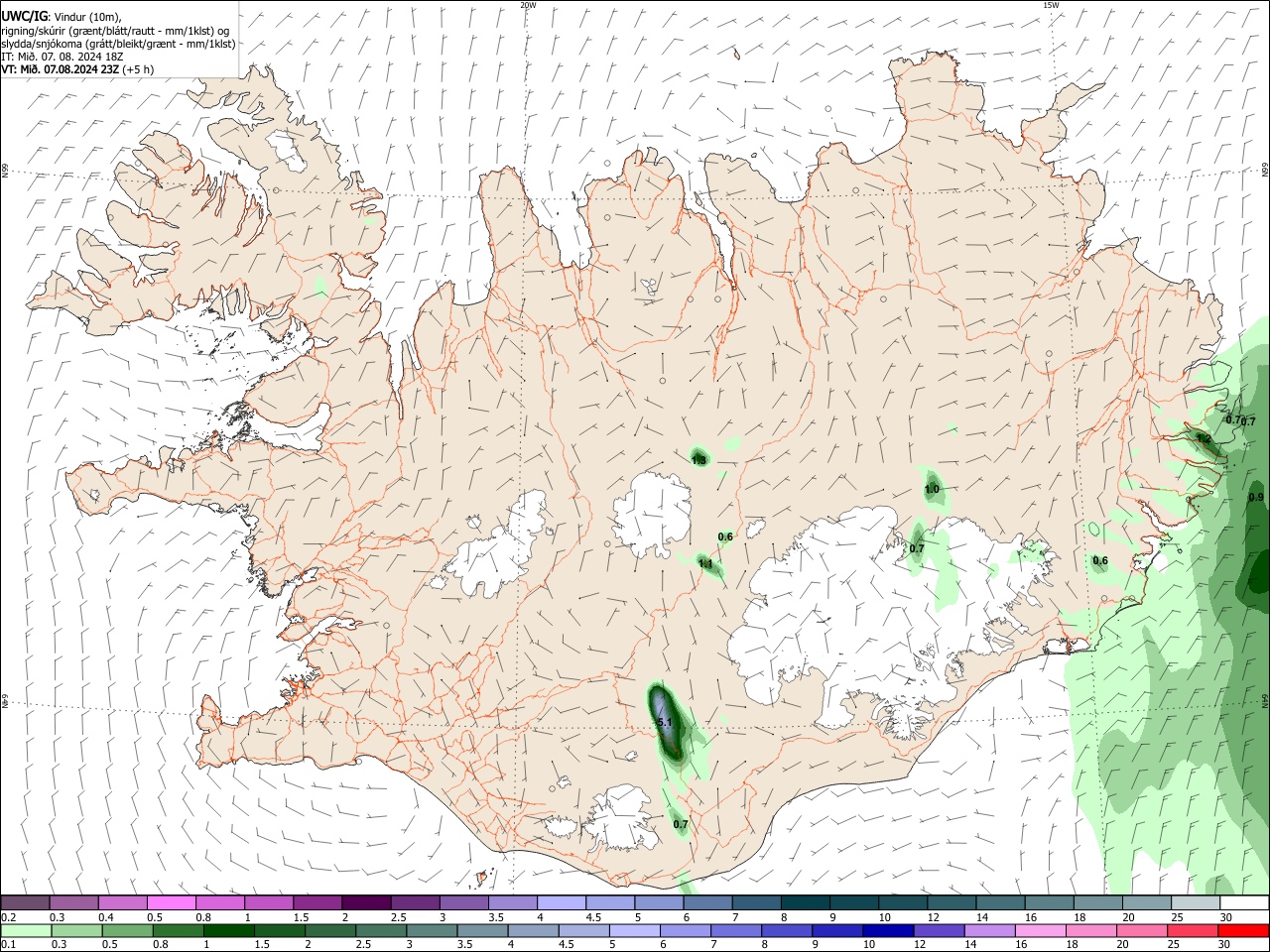Click the 0.9 value off the east coast
The image size is (1270, 952).
point(1256,498)
